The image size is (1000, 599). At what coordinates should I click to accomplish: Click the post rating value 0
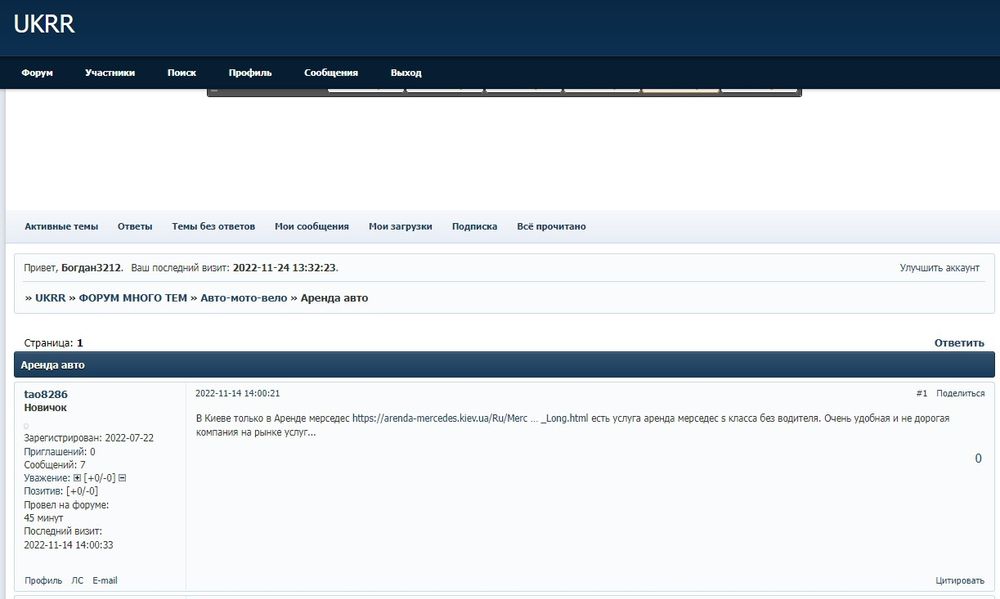978,459
